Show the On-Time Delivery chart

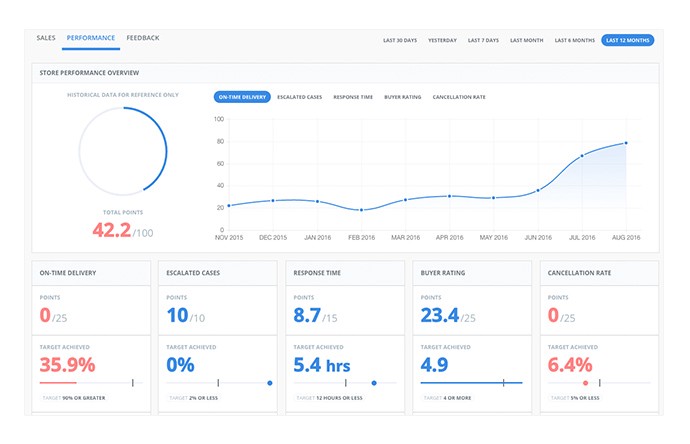coord(242,97)
